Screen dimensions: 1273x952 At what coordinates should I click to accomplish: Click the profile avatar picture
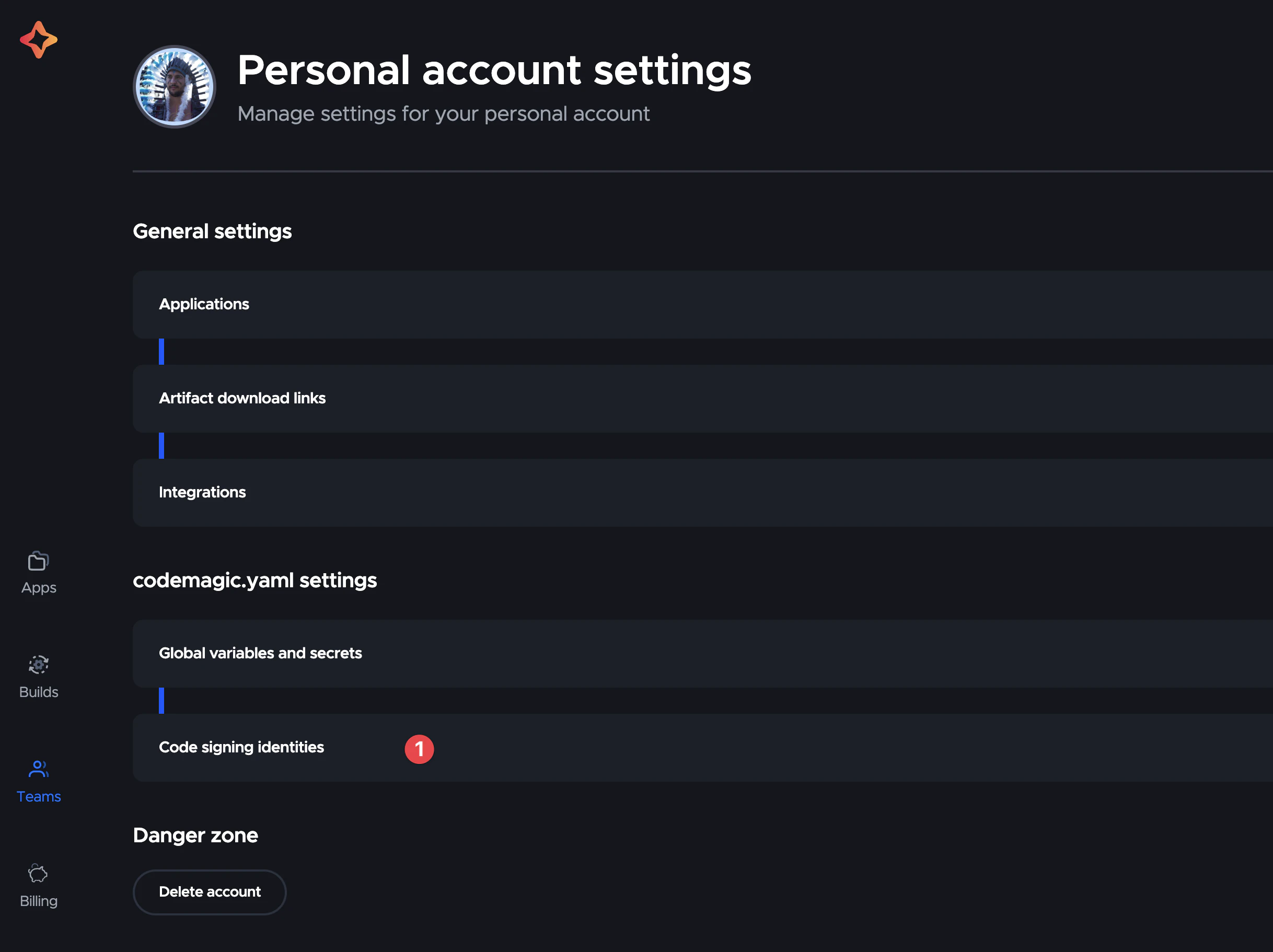point(175,87)
